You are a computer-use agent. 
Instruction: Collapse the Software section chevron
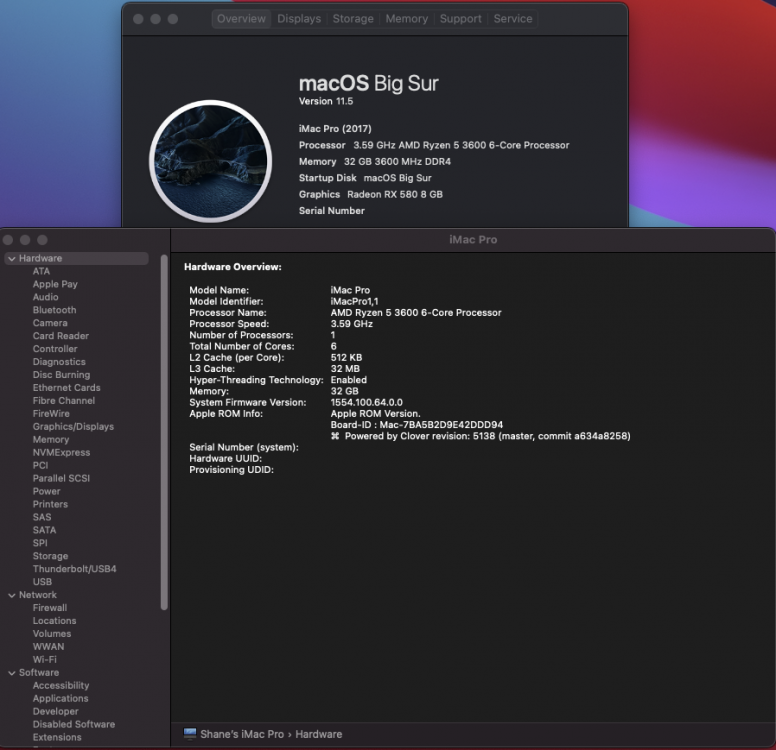tap(11, 673)
